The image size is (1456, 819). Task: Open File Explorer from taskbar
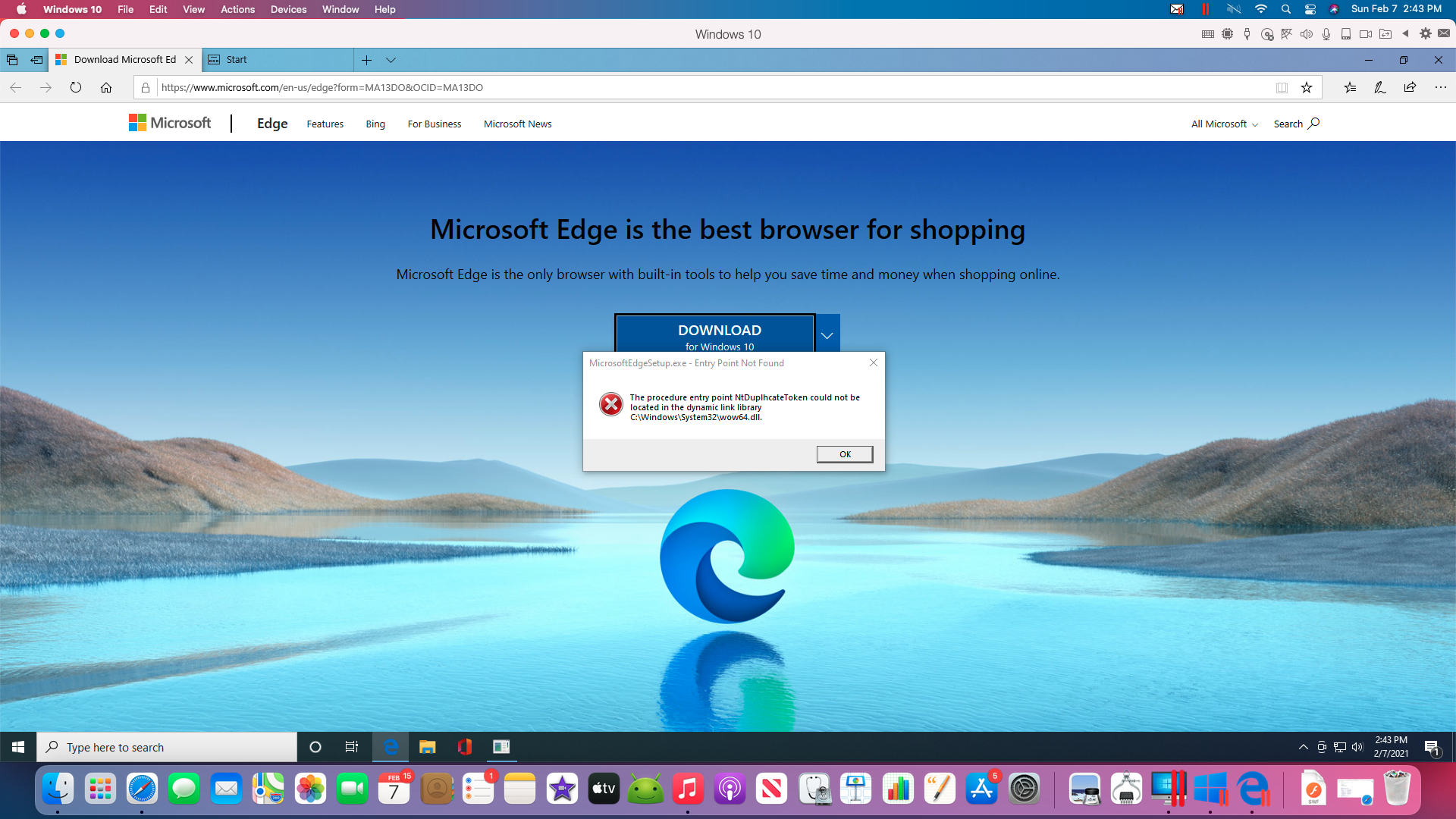tap(428, 747)
